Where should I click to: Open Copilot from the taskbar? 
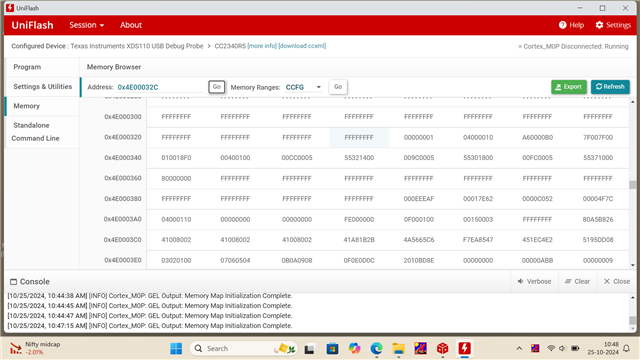[x=354, y=349]
